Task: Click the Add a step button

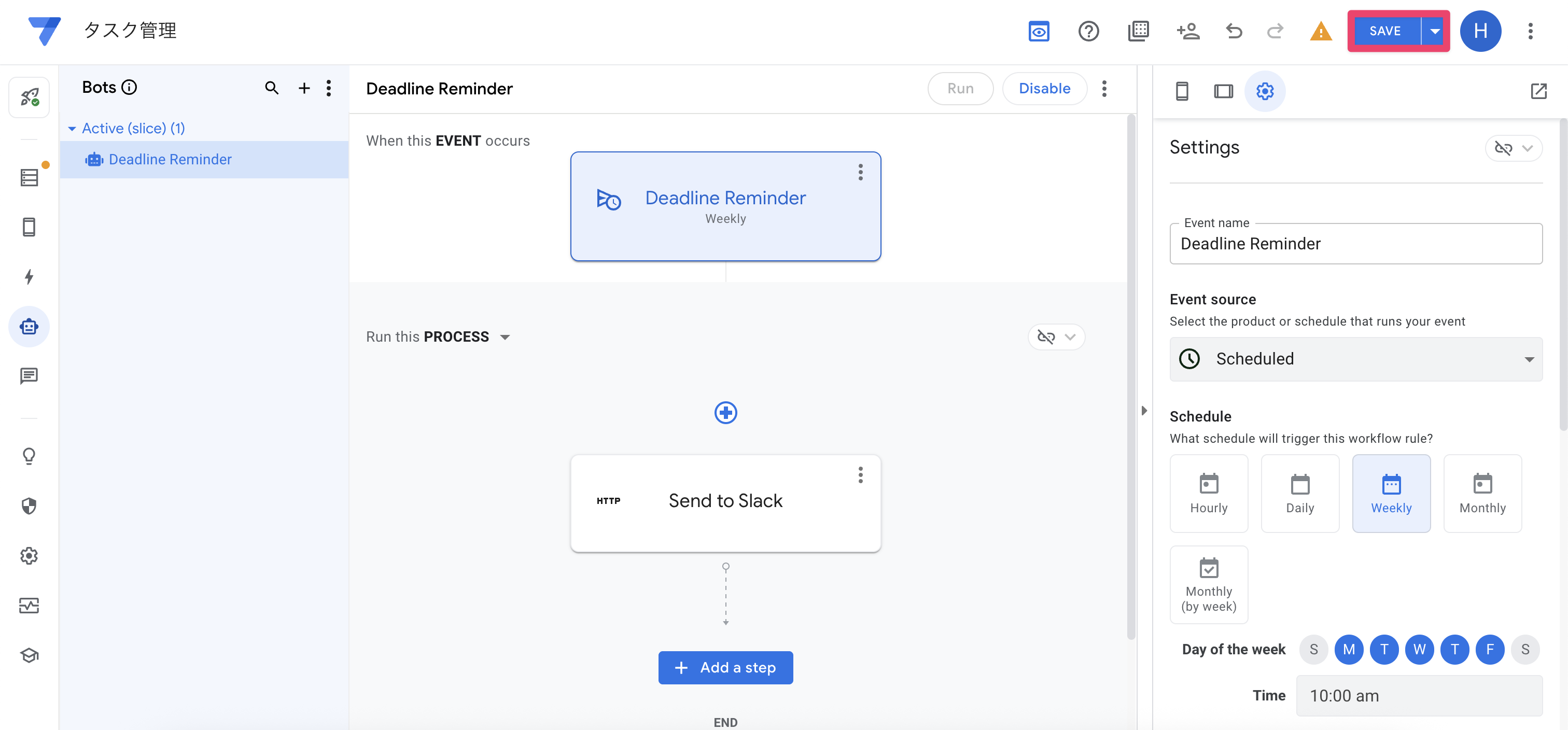Action: (725, 667)
